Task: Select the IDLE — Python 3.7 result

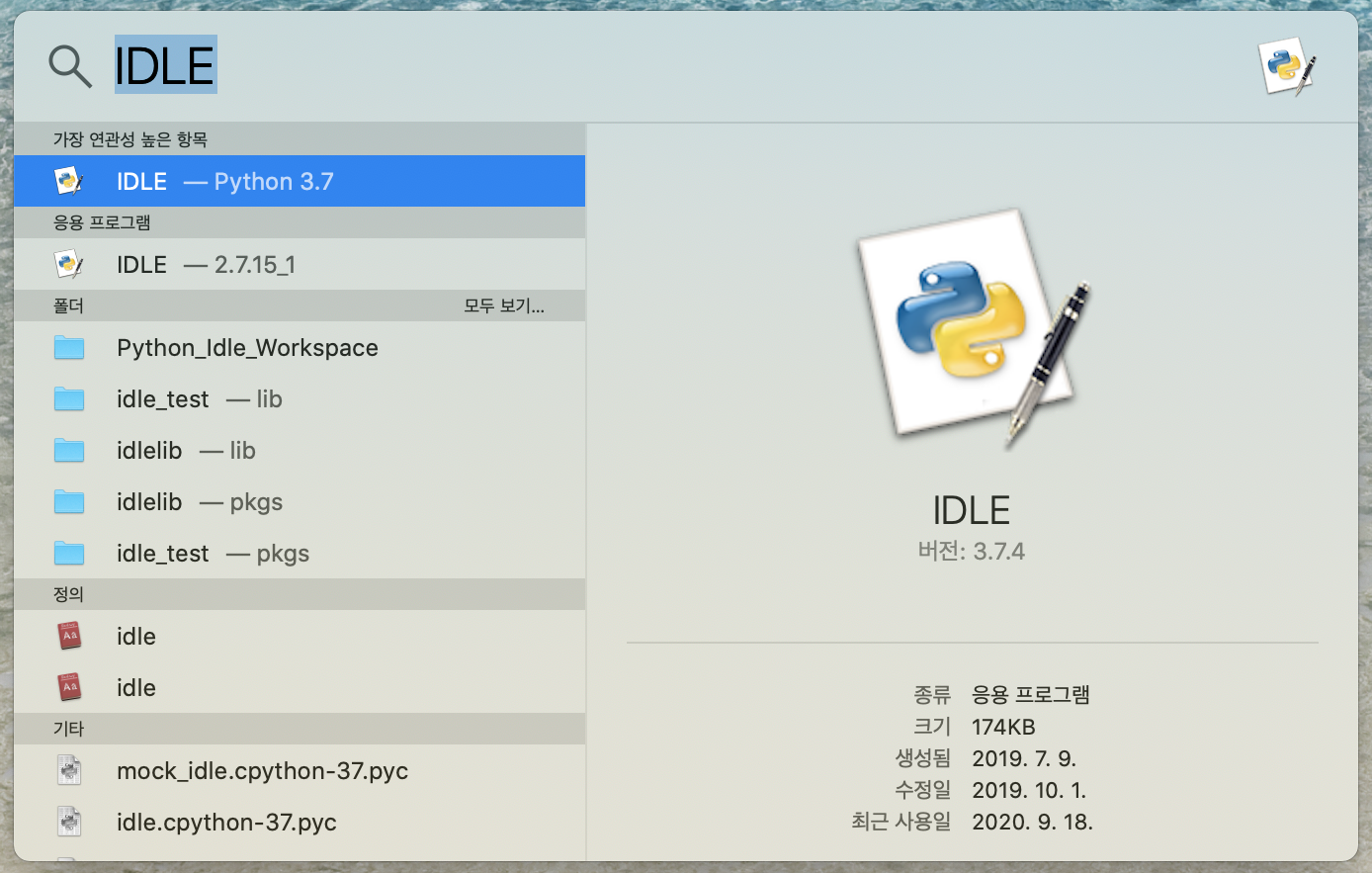Action: coord(300,181)
